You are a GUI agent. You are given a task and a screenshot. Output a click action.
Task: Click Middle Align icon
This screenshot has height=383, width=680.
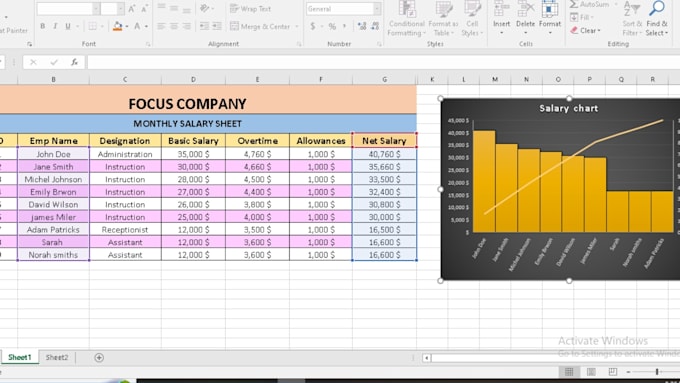(x=174, y=9)
